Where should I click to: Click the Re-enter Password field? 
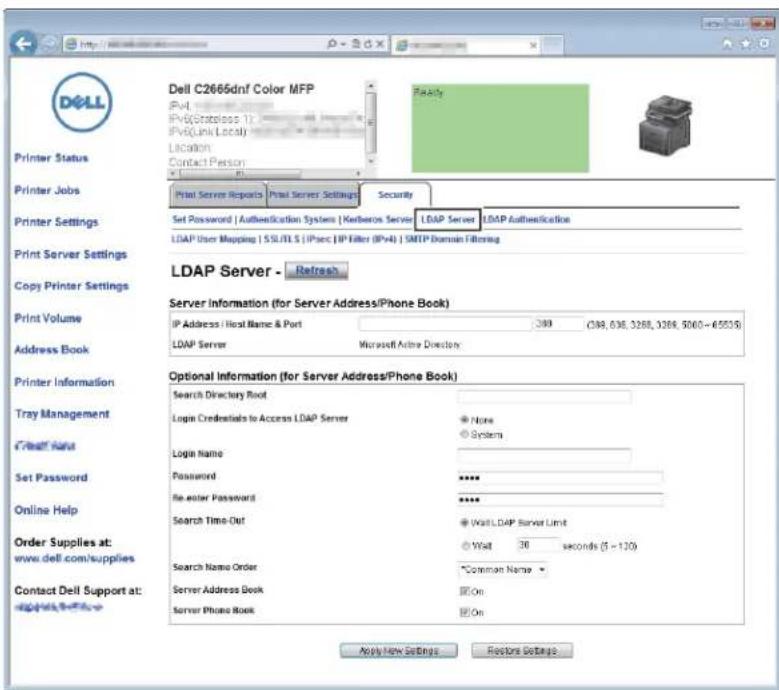(x=560, y=500)
